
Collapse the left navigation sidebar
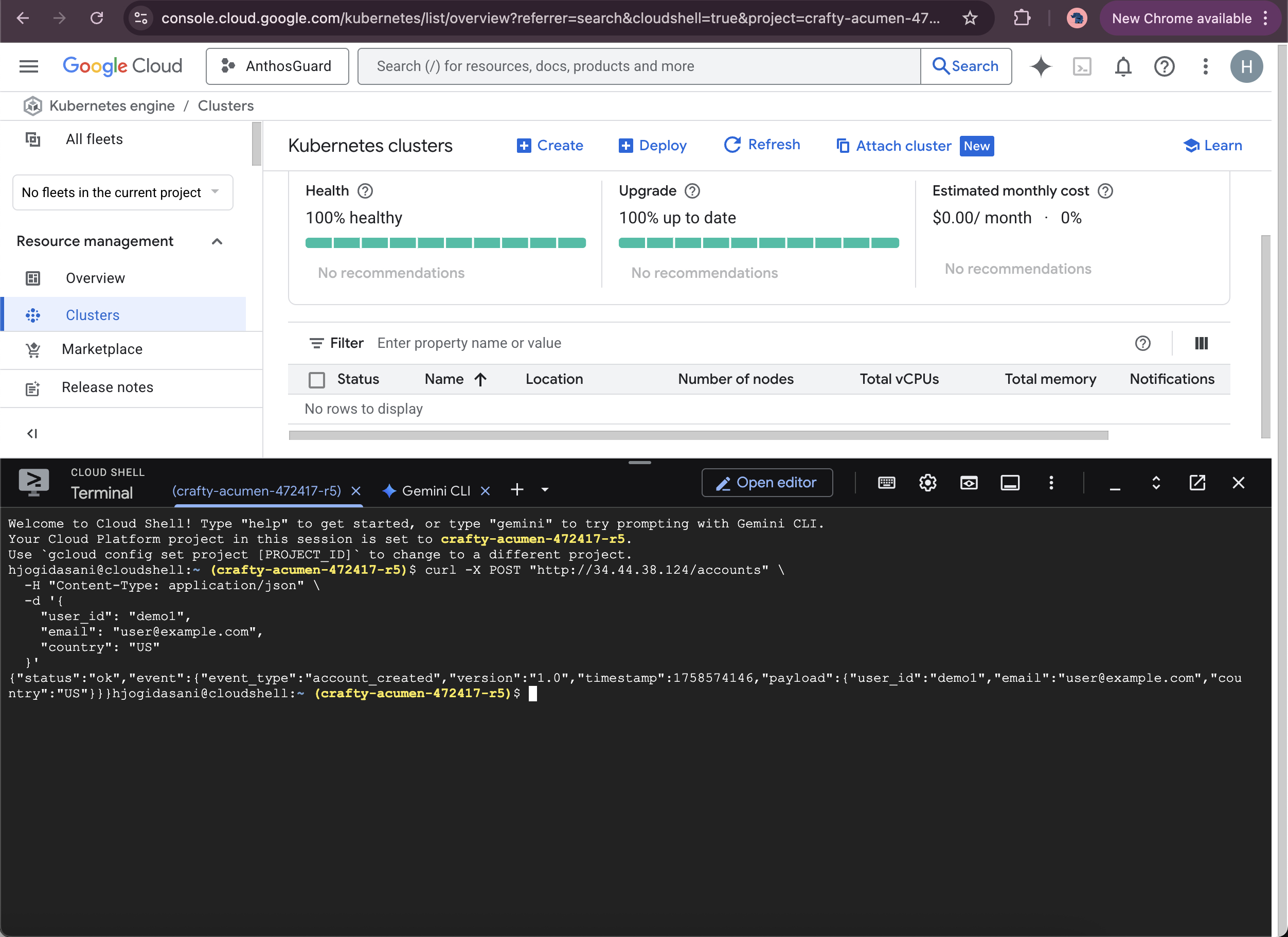[32, 434]
